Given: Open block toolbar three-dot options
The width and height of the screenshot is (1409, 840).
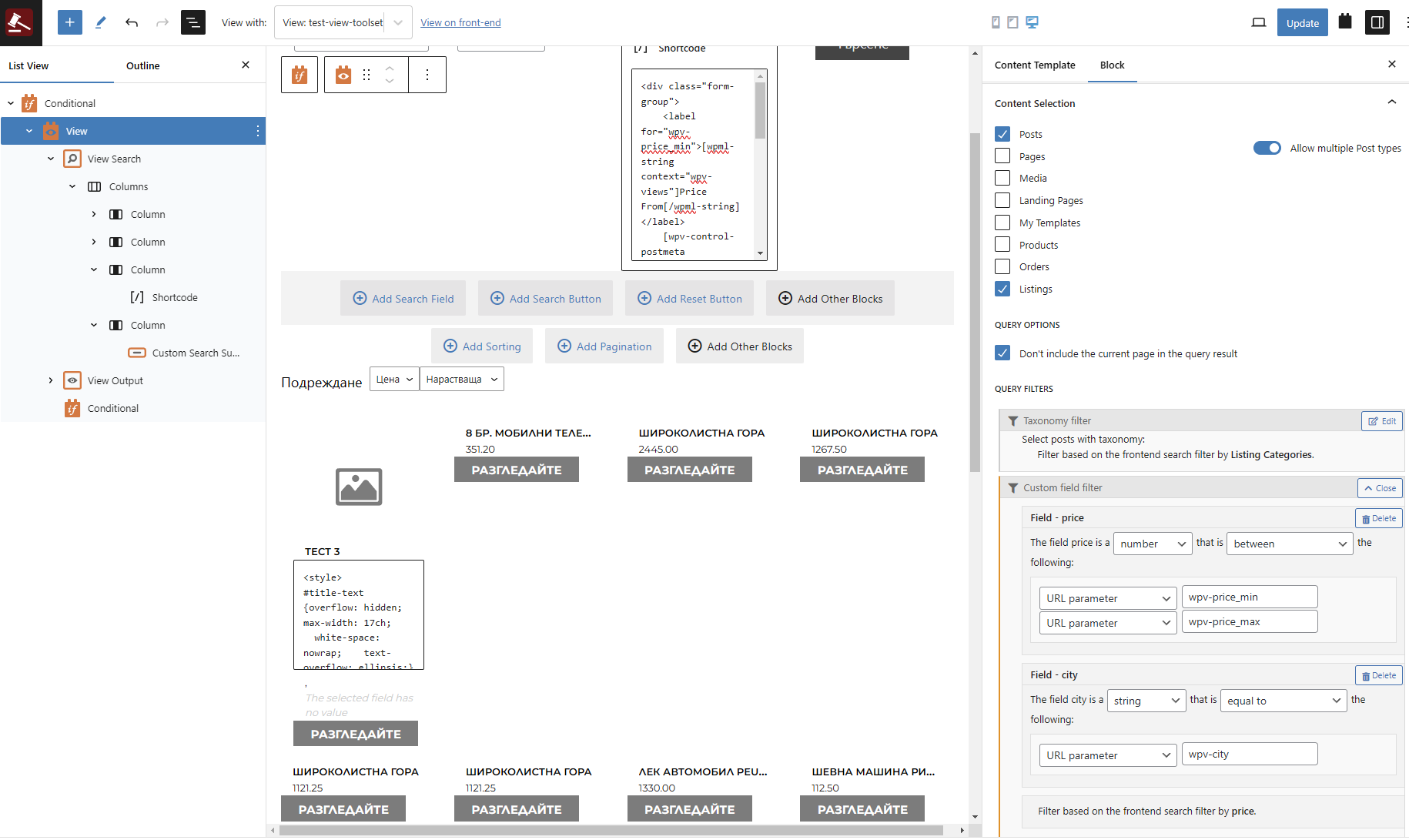Looking at the screenshot, I should coord(427,75).
